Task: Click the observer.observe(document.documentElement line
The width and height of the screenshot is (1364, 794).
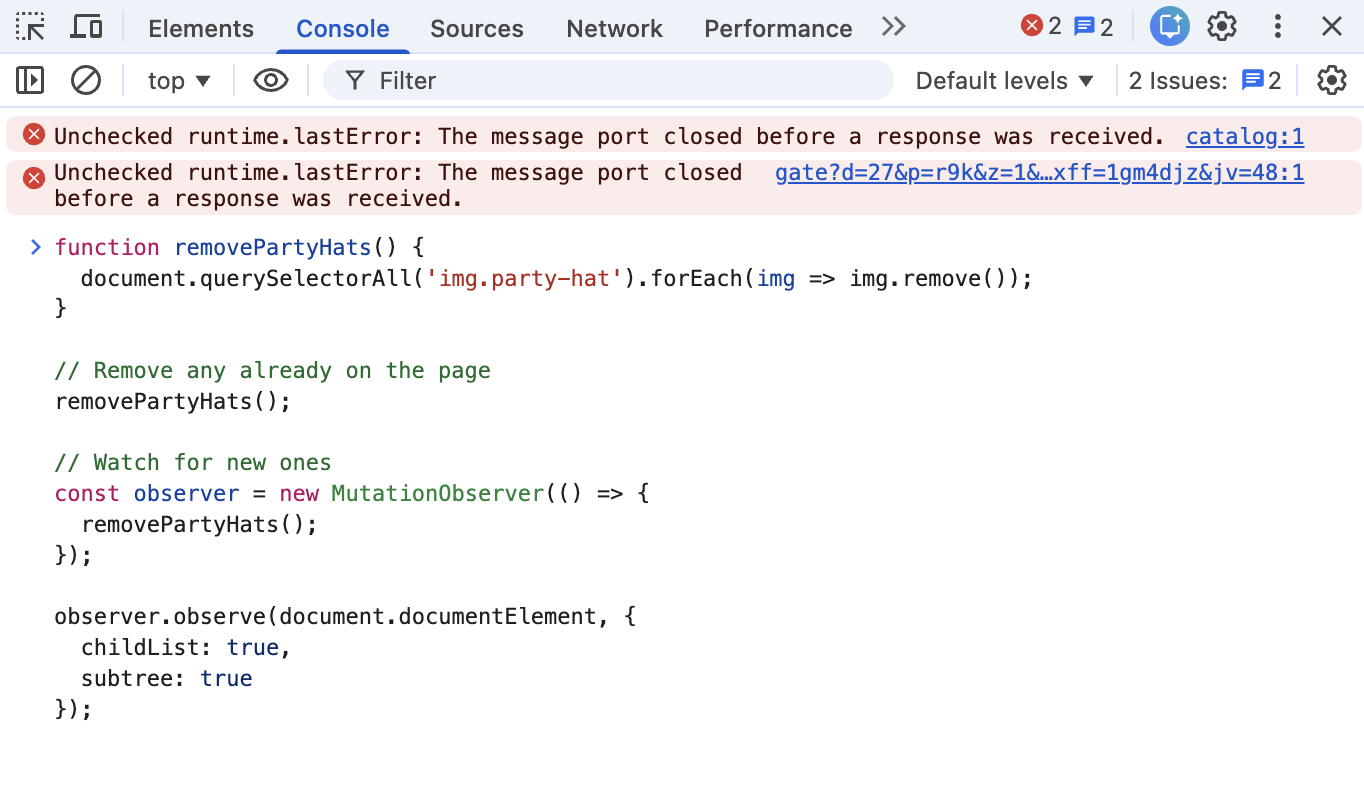Action: (x=345, y=617)
